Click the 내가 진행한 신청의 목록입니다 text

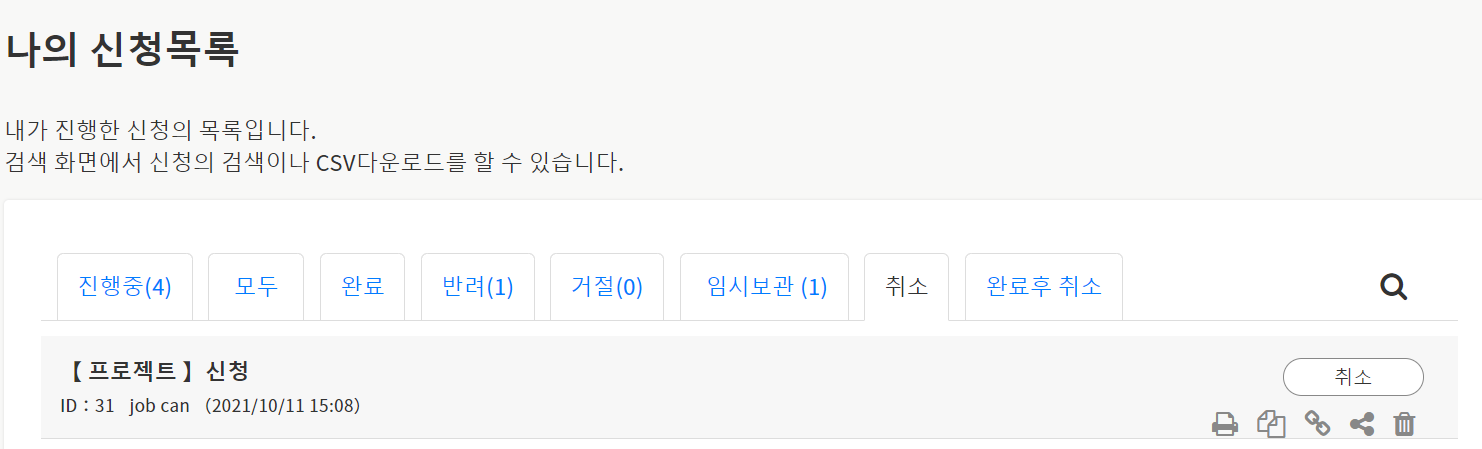(160, 131)
